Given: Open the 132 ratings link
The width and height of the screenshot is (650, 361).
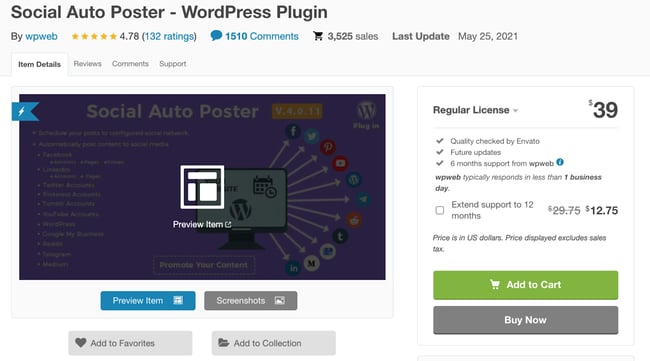Looking at the screenshot, I should coord(169,36).
